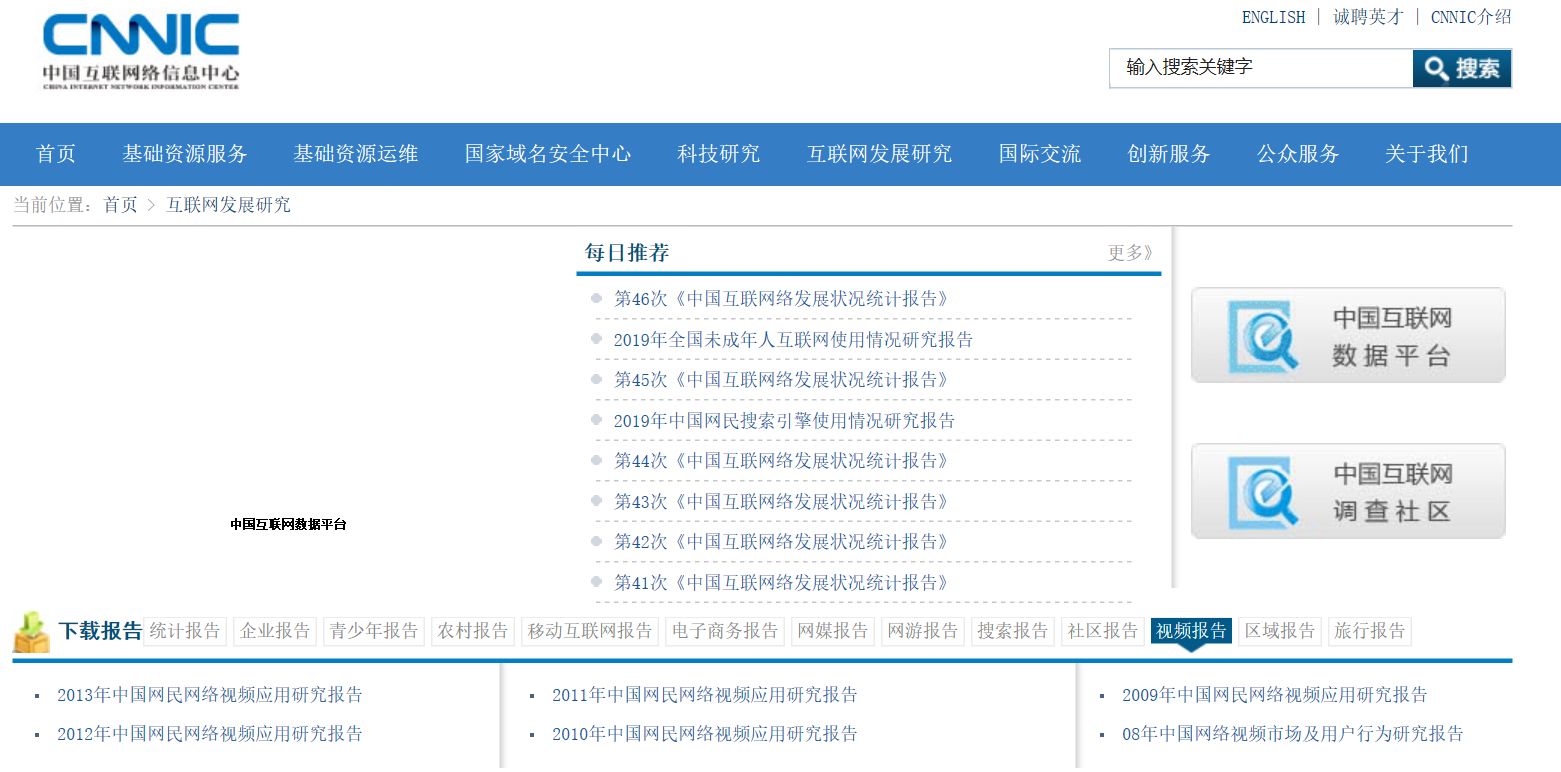The width and height of the screenshot is (1561, 772).
Task: Open the 诚聘英才 link
Action: [x=1368, y=17]
